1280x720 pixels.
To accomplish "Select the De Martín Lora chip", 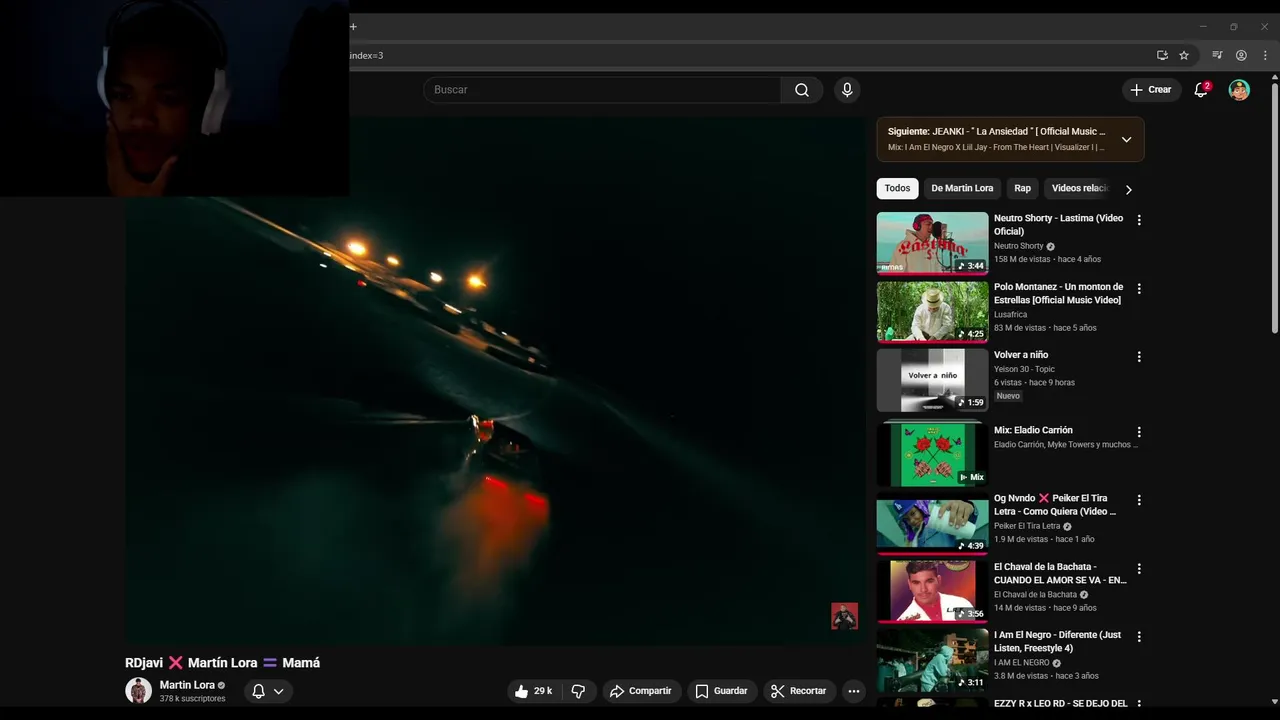I will tap(962, 188).
